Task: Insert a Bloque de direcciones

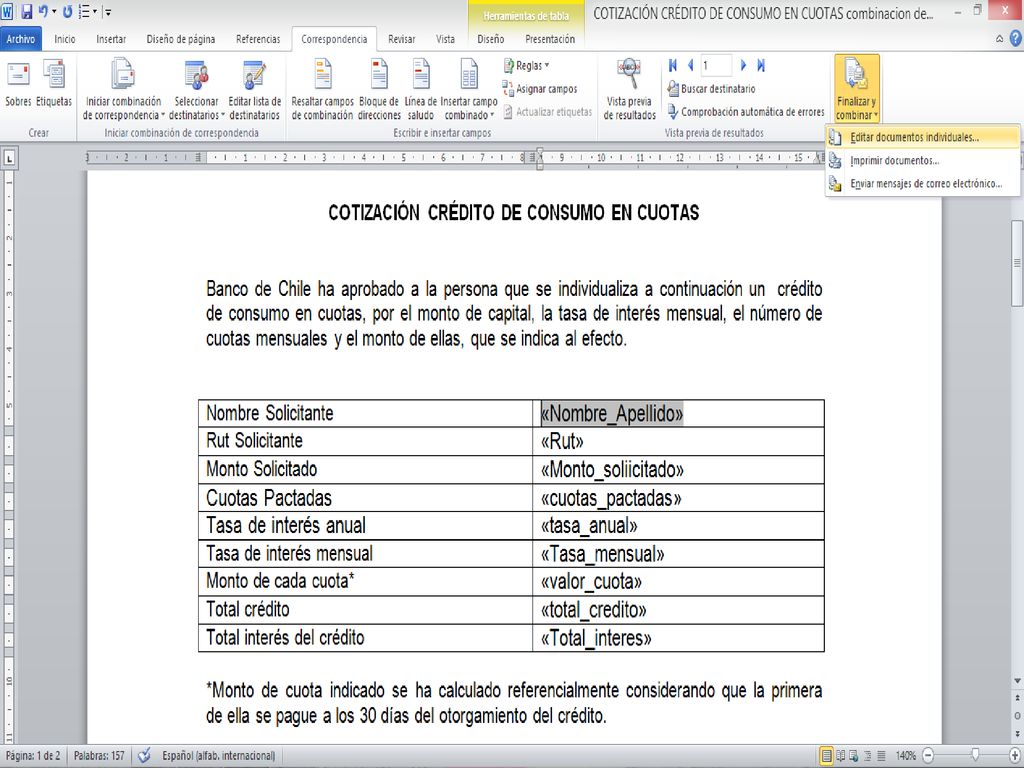Action: point(379,89)
